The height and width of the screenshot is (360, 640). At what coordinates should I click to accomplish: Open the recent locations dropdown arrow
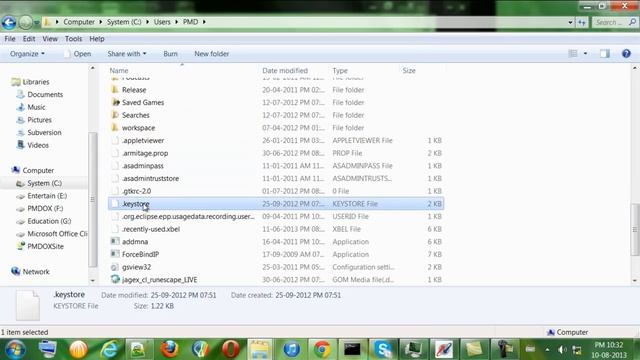click(x=36, y=23)
